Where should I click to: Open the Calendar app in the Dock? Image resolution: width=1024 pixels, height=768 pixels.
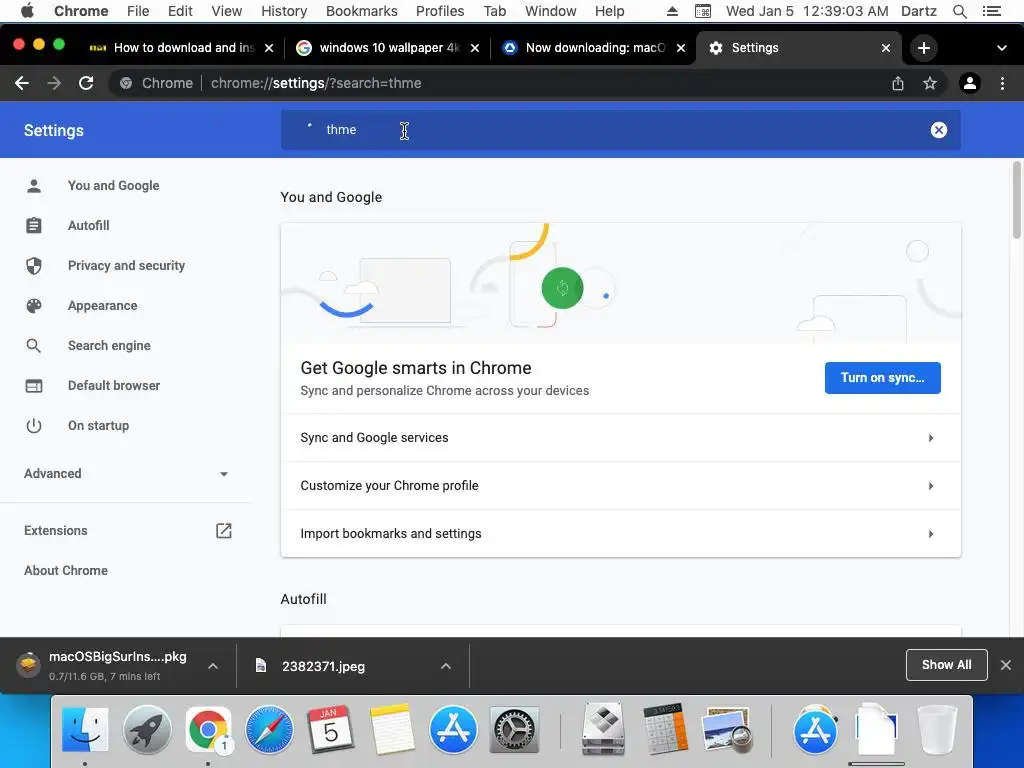(330, 729)
